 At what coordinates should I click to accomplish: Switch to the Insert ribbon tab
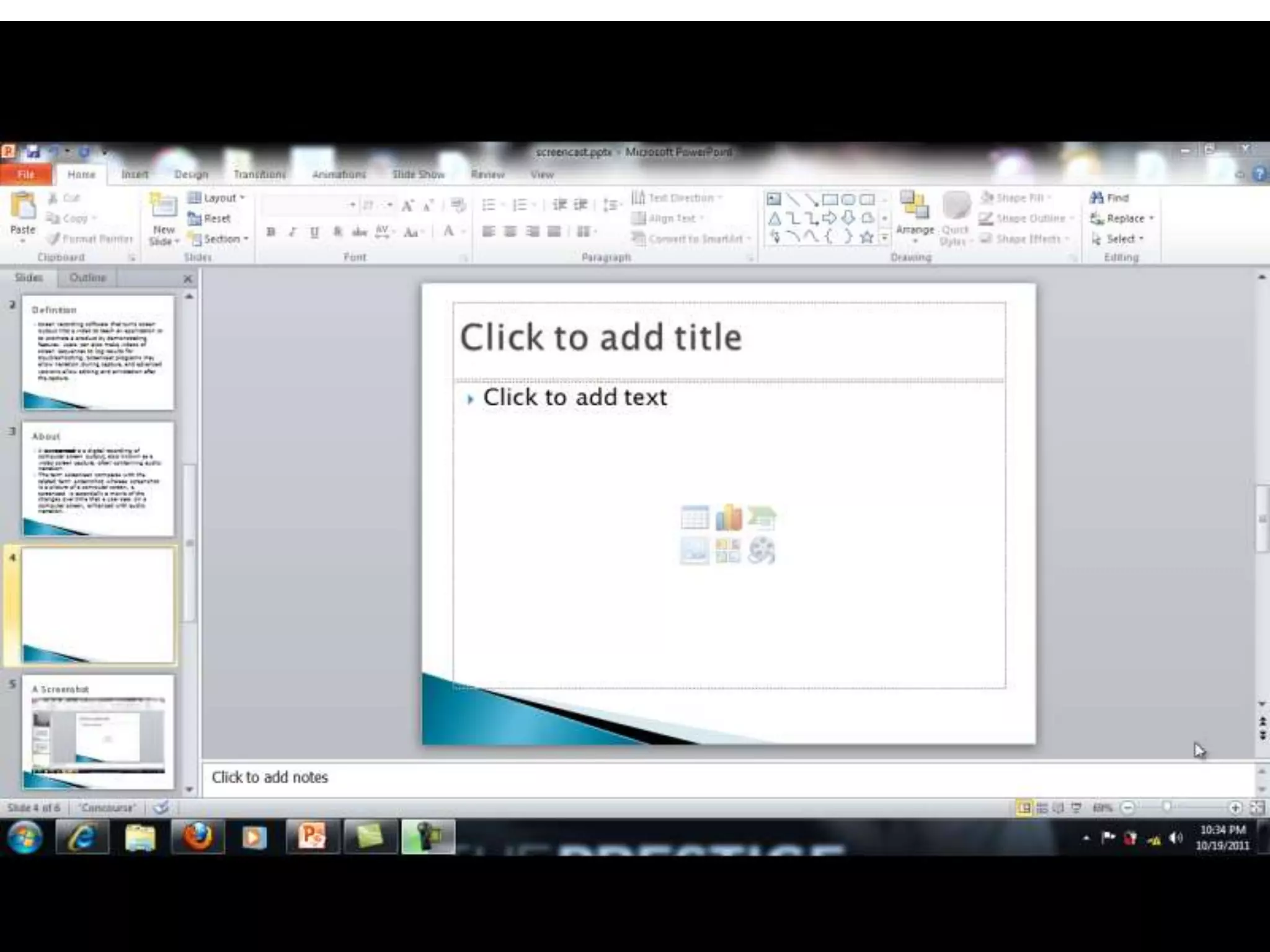(x=135, y=174)
